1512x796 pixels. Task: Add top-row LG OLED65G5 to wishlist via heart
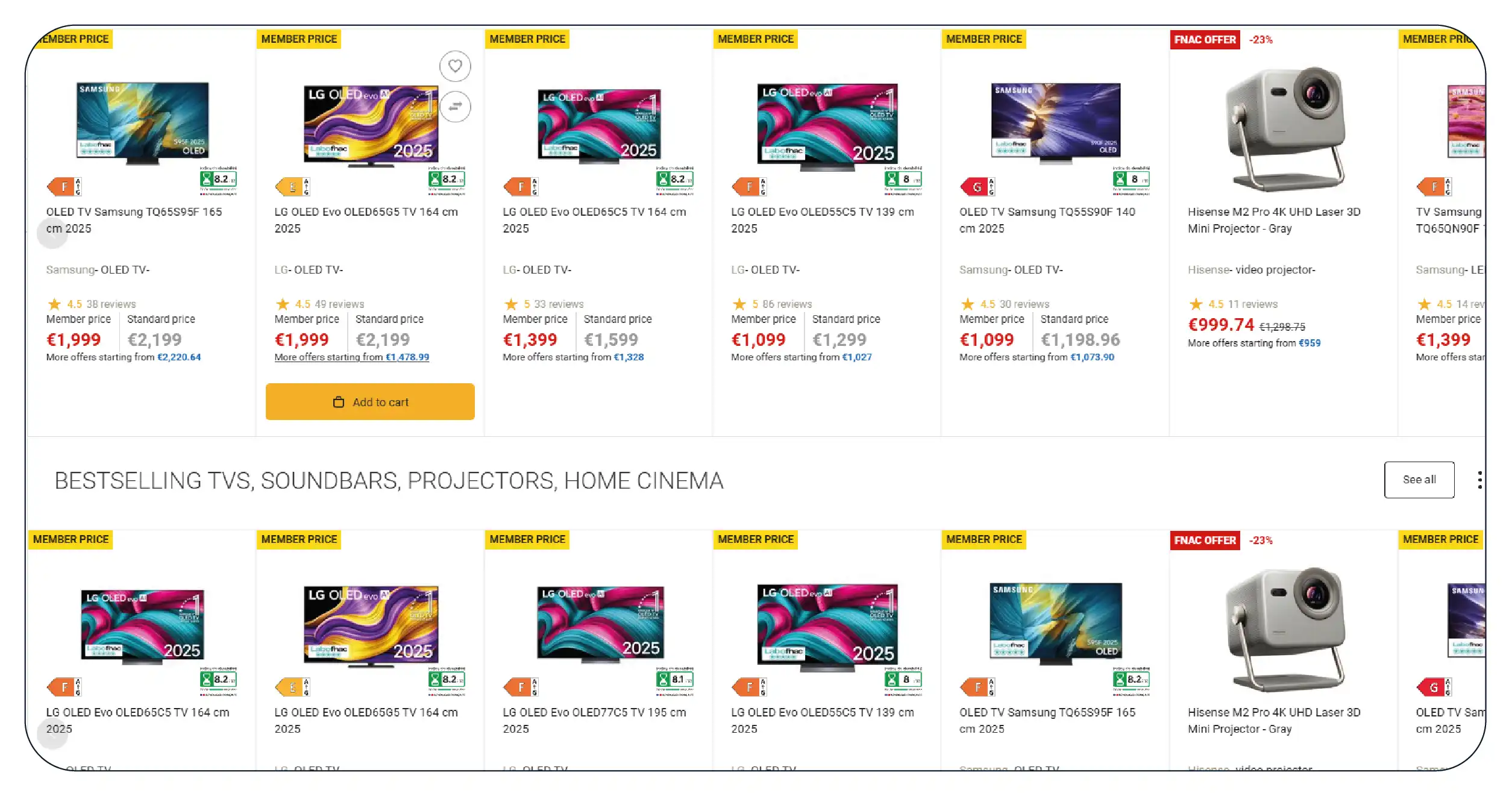click(x=455, y=66)
